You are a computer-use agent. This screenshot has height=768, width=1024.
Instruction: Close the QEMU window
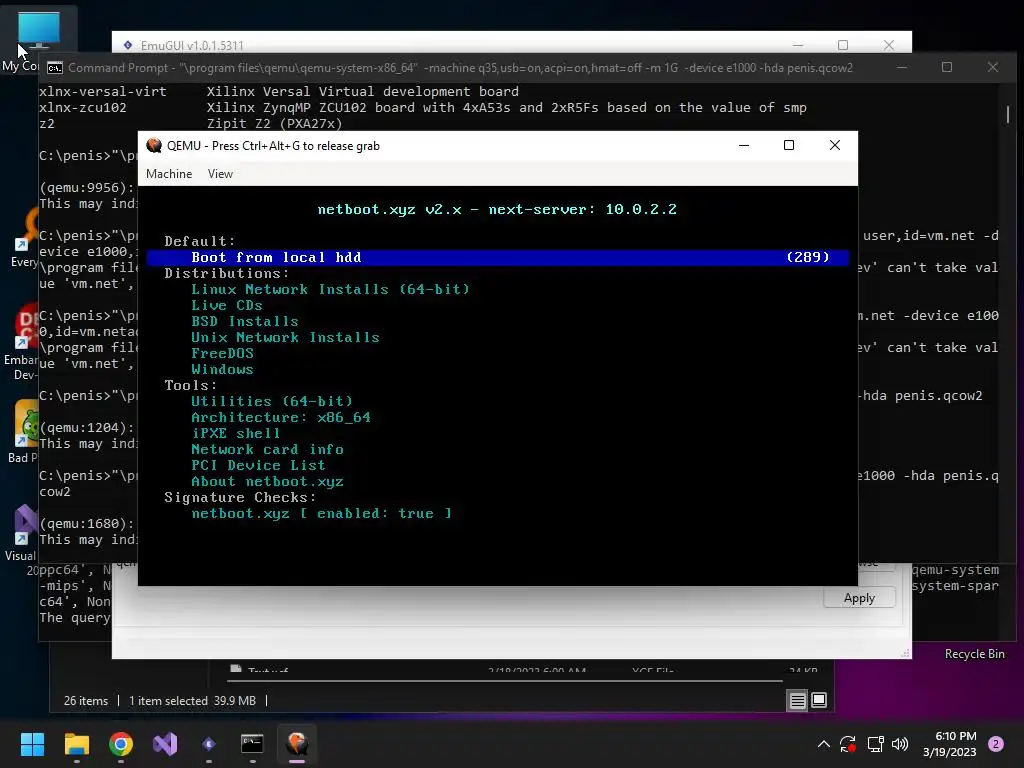835,145
